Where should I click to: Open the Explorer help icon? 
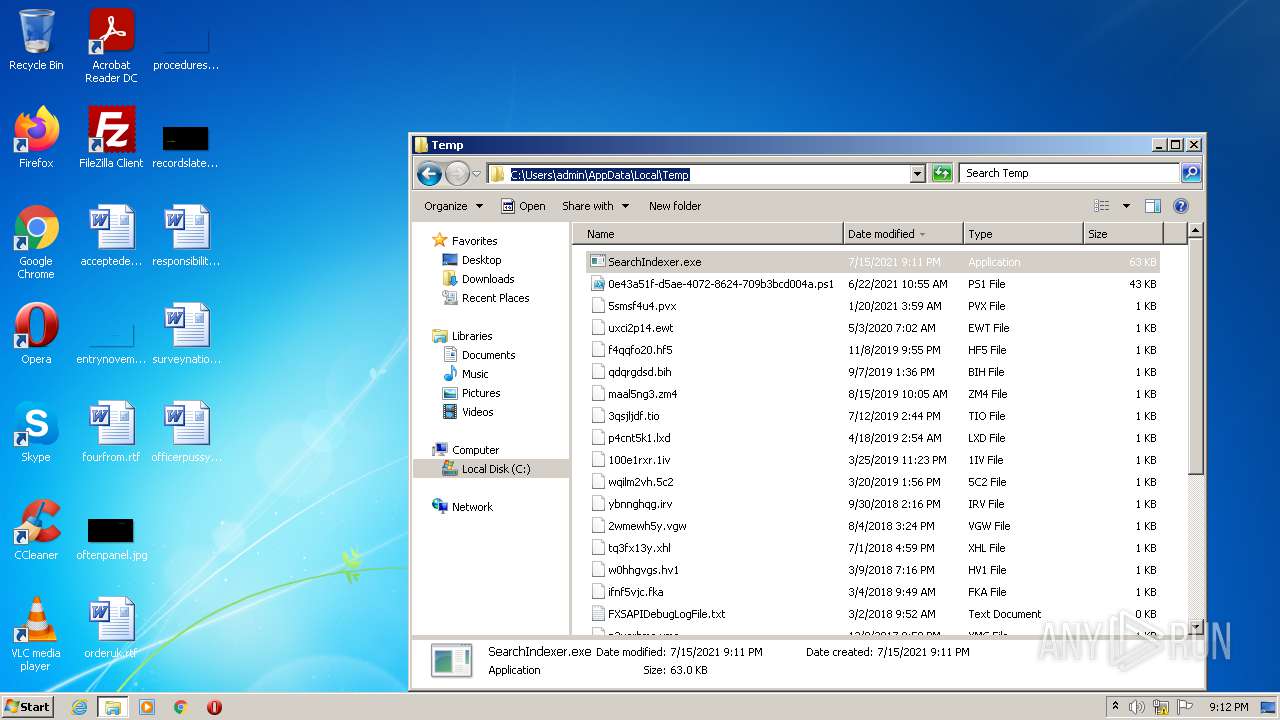tap(1180, 206)
